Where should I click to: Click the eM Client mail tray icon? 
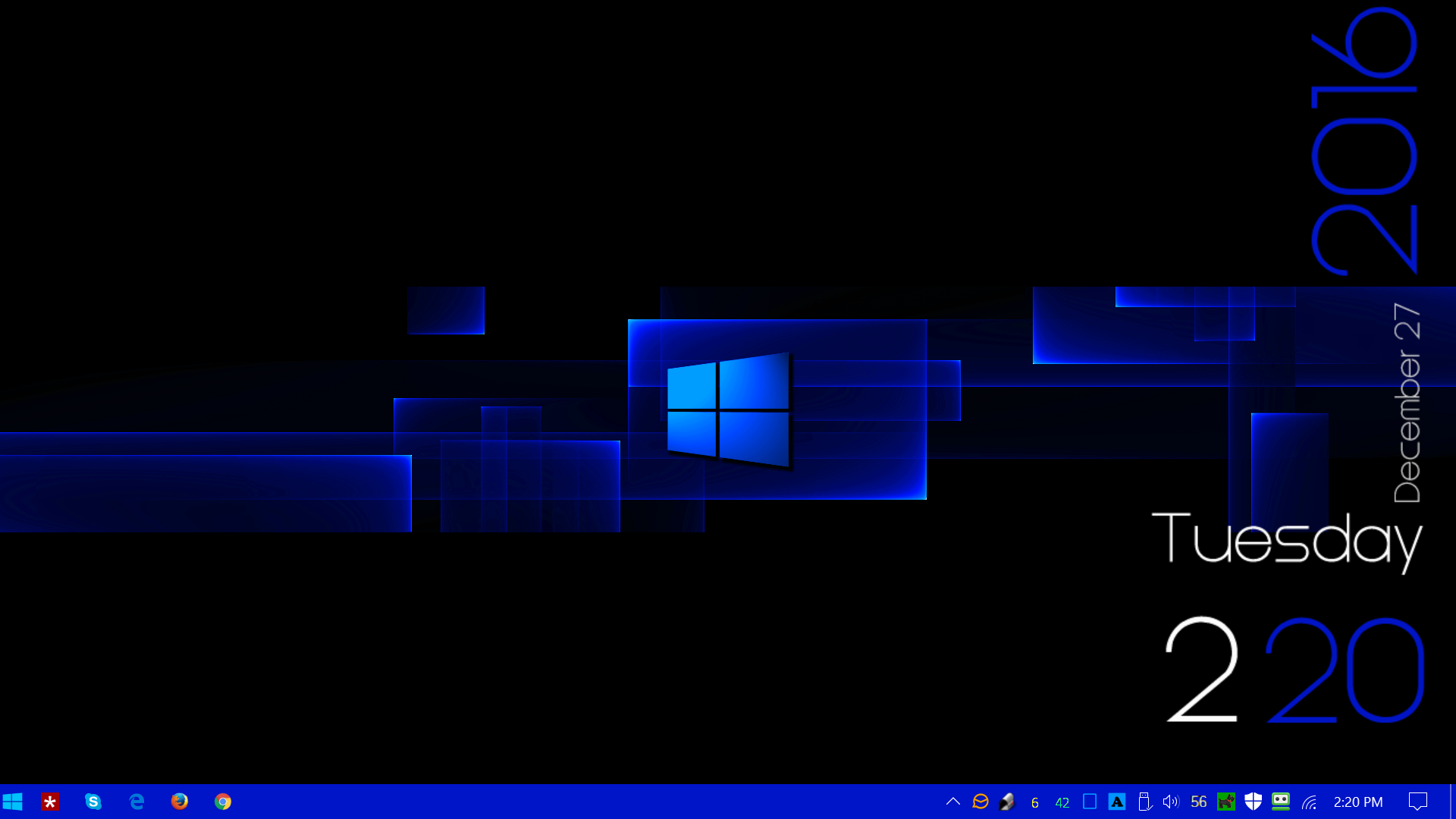pos(981,802)
